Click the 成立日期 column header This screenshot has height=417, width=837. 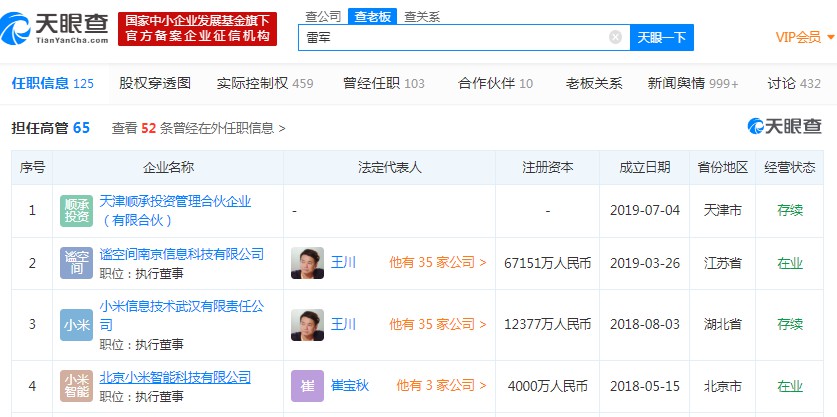(x=645, y=167)
